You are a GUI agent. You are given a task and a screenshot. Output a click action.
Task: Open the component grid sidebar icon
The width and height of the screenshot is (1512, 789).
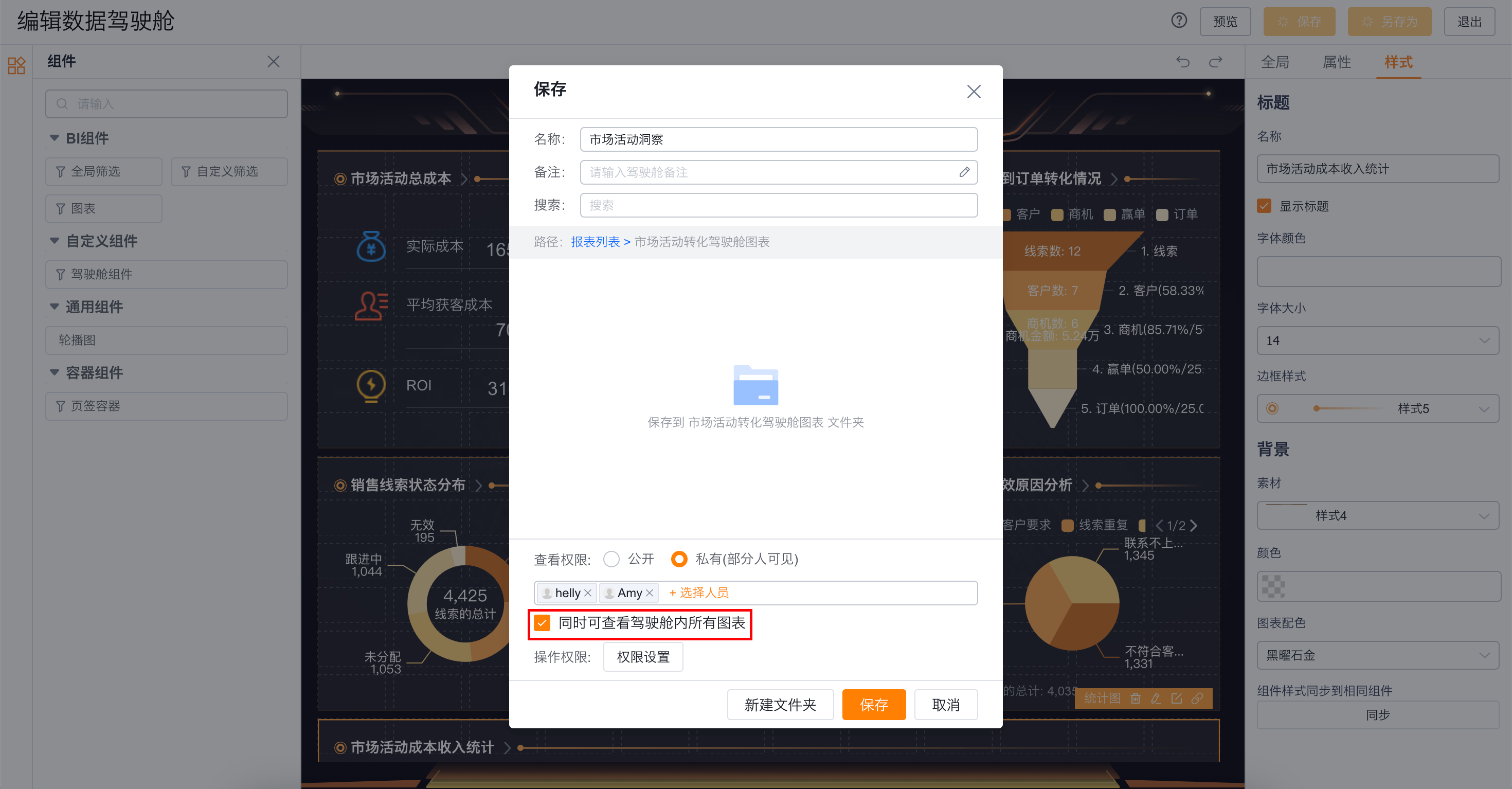pos(16,65)
